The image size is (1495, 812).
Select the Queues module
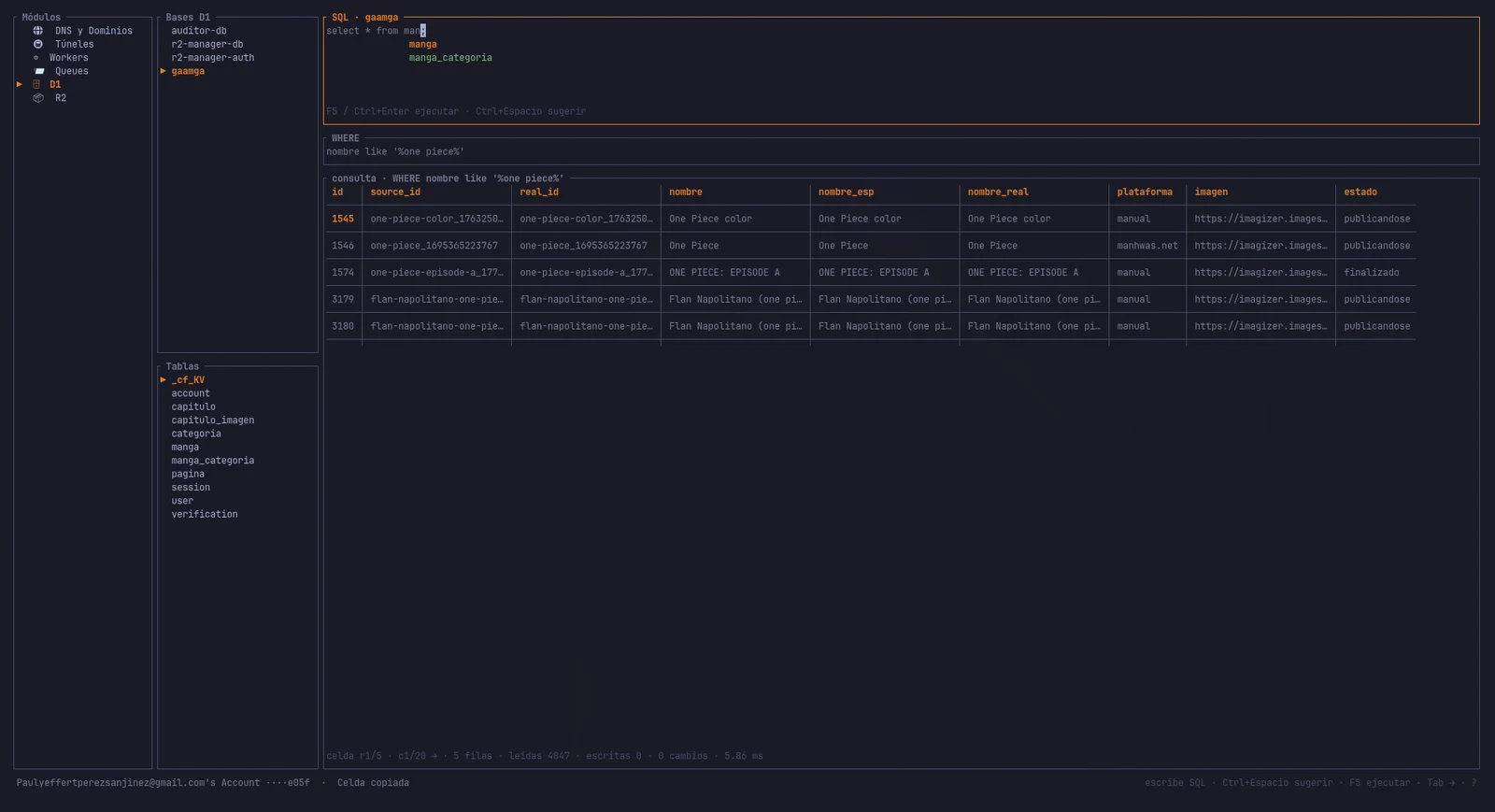pyautogui.click(x=71, y=71)
